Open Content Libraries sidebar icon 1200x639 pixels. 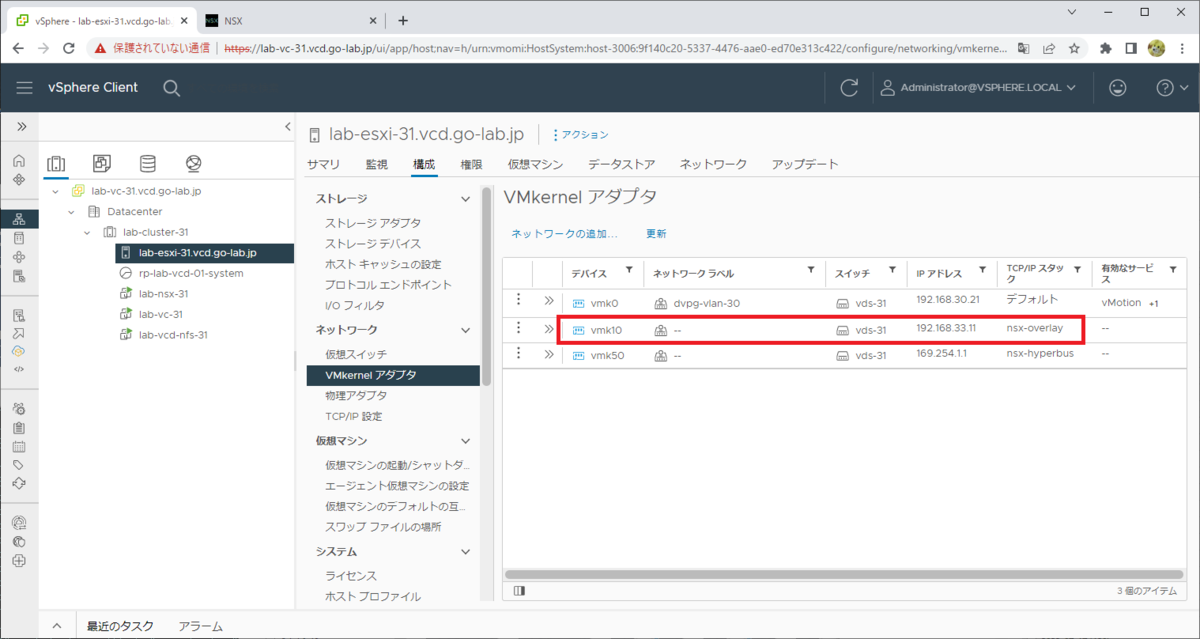click(19, 238)
